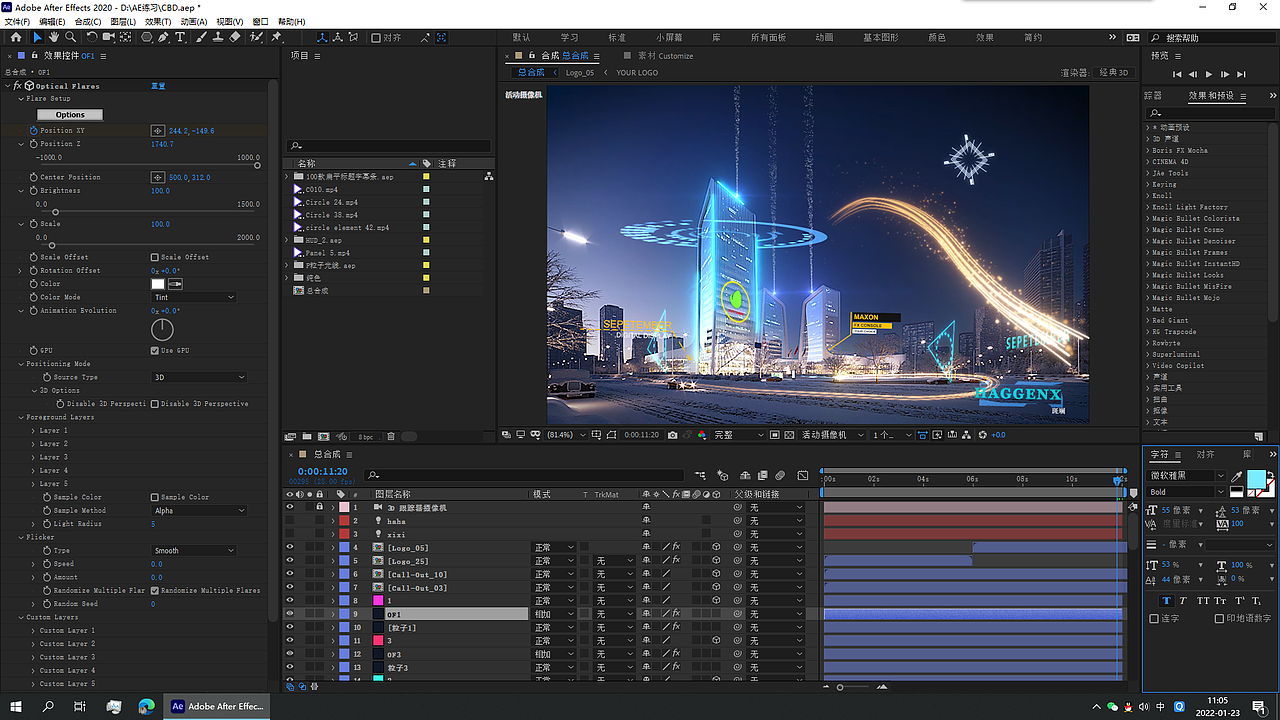Select the Eraser tool
The height and width of the screenshot is (720, 1280).
point(234,37)
